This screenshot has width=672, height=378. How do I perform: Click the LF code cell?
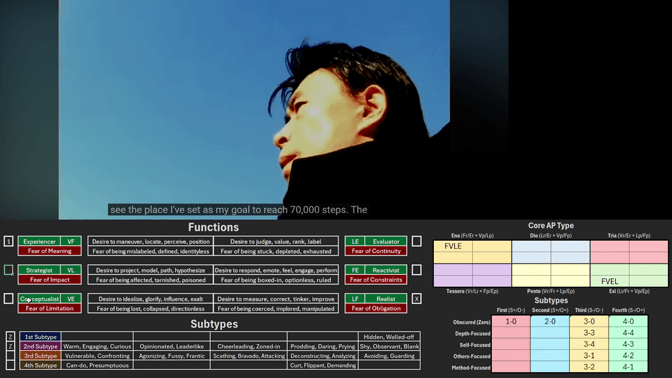pos(355,299)
